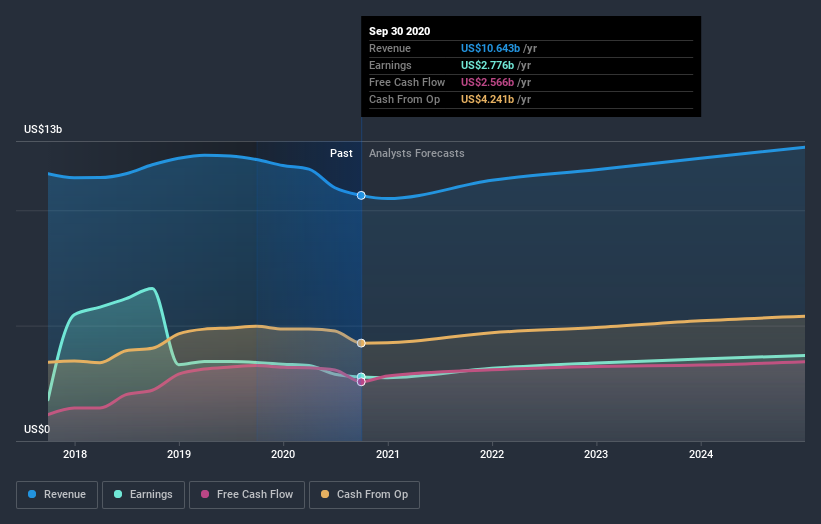Click the Past section label
The height and width of the screenshot is (524, 821).
click(341, 153)
